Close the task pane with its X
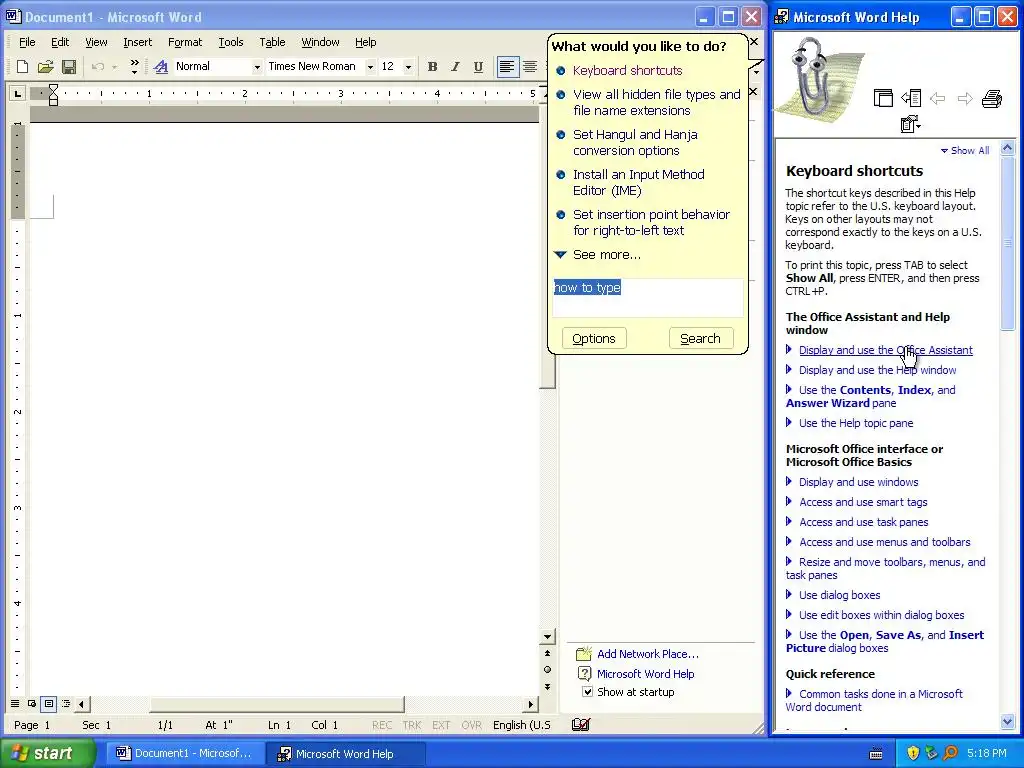Screen dimensions: 1024x768 pos(753,91)
